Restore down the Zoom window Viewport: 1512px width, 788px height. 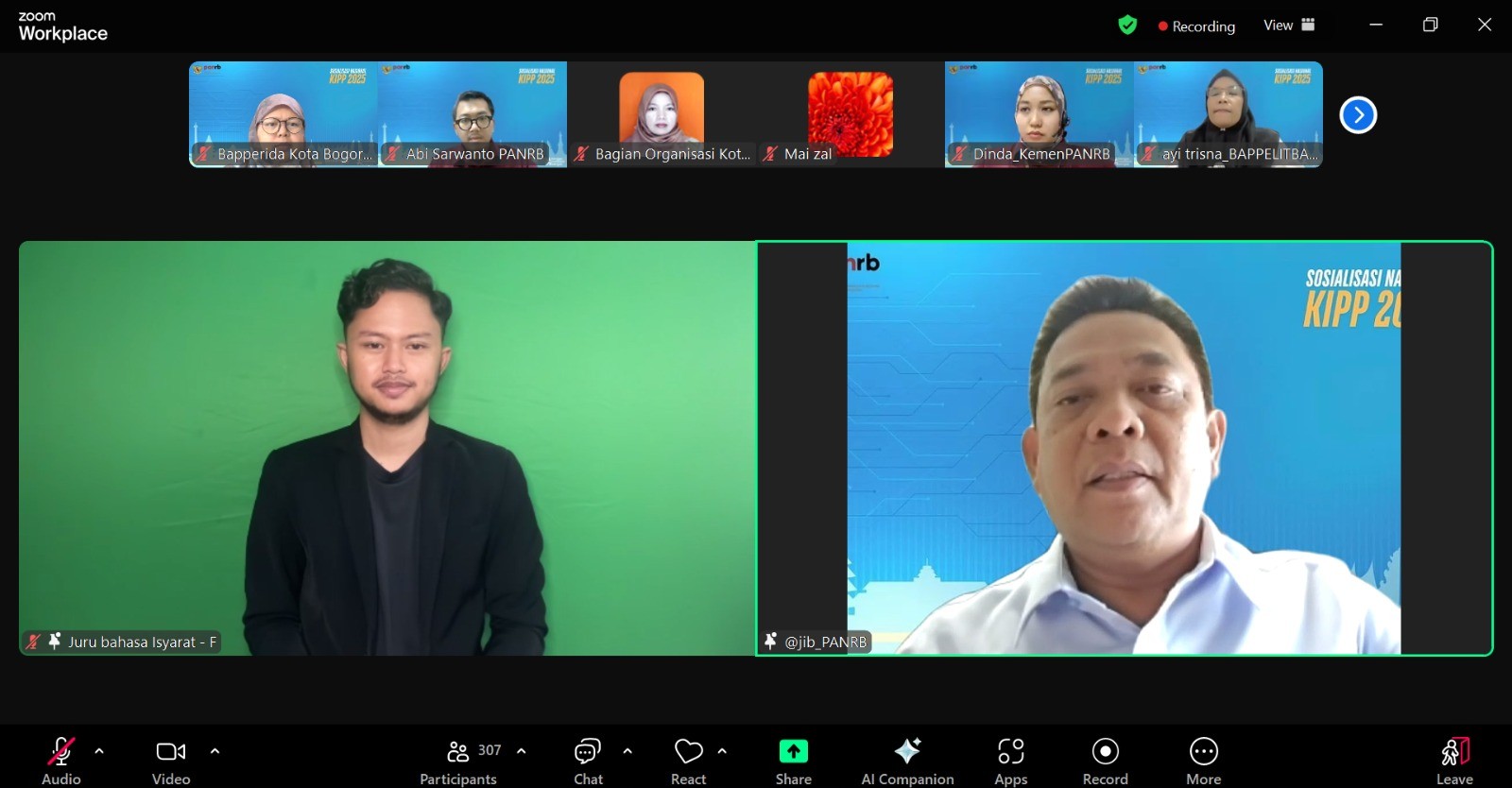tap(1431, 26)
